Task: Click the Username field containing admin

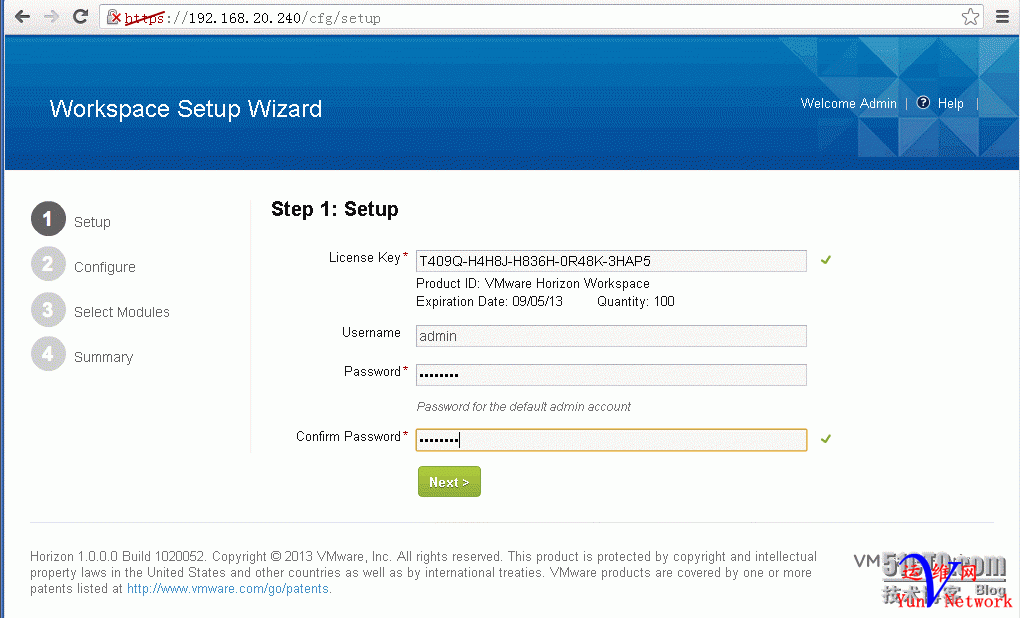Action: (611, 336)
